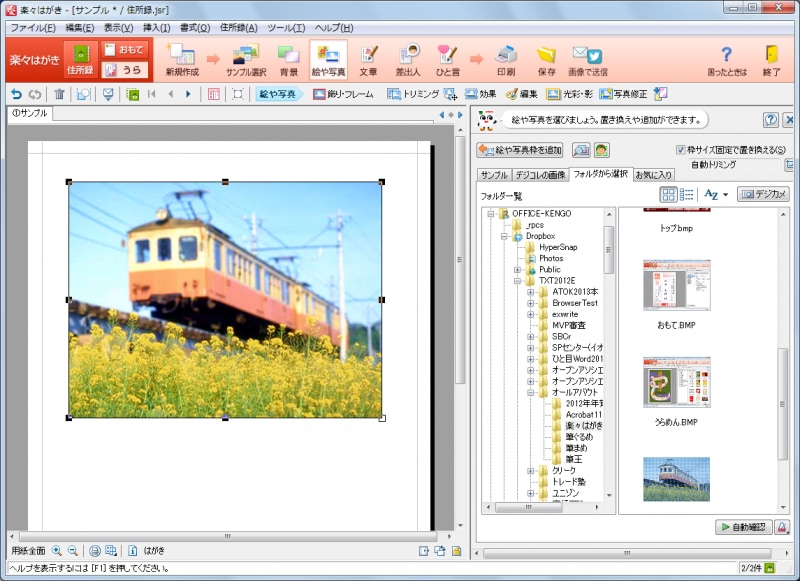Screen dimensions: 800x581
Task: Click the 絵や写真枠を追加 button
Action: (520, 150)
